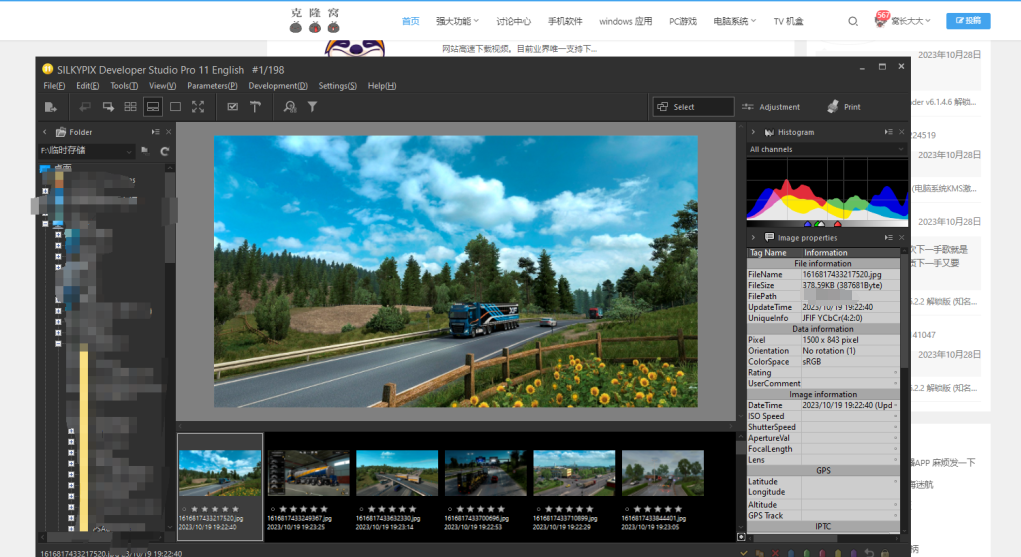Go to the next image arrow icon
Viewport: 1021px width, 557px height.
(108, 107)
